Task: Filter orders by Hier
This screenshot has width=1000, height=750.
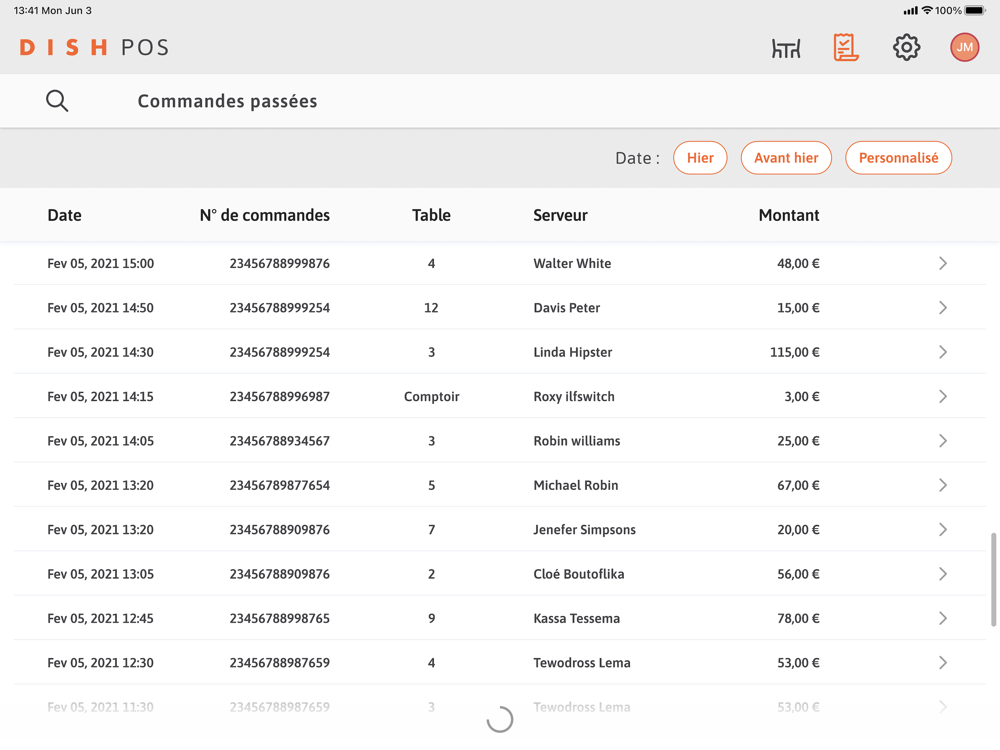Action: (700, 158)
